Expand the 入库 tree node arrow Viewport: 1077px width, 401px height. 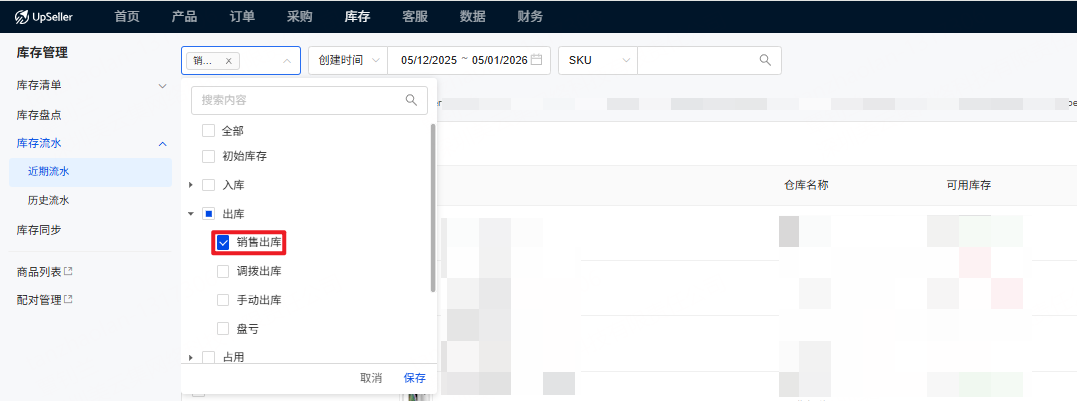tap(191, 185)
